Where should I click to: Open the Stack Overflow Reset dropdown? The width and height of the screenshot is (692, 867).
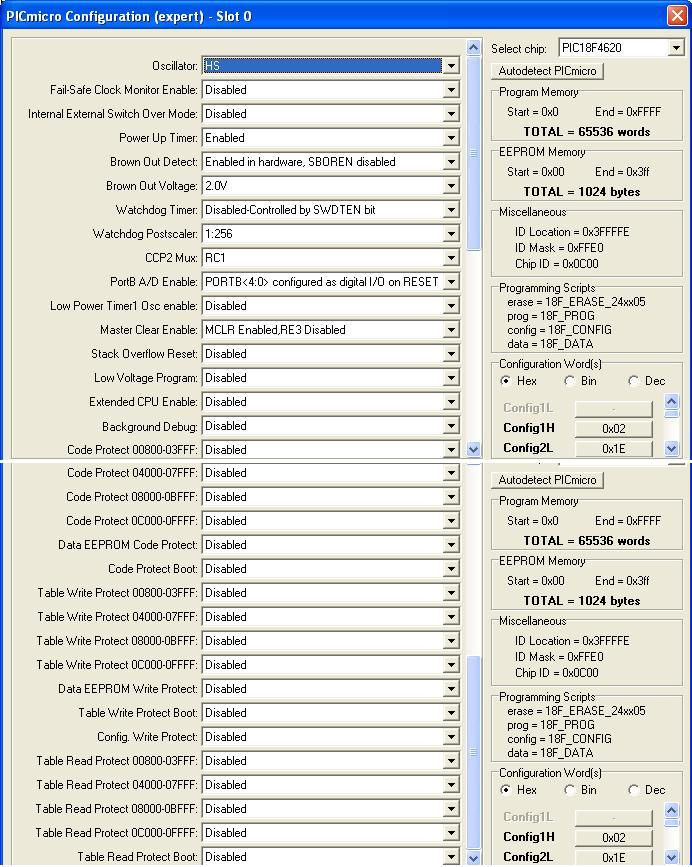click(x=331, y=354)
